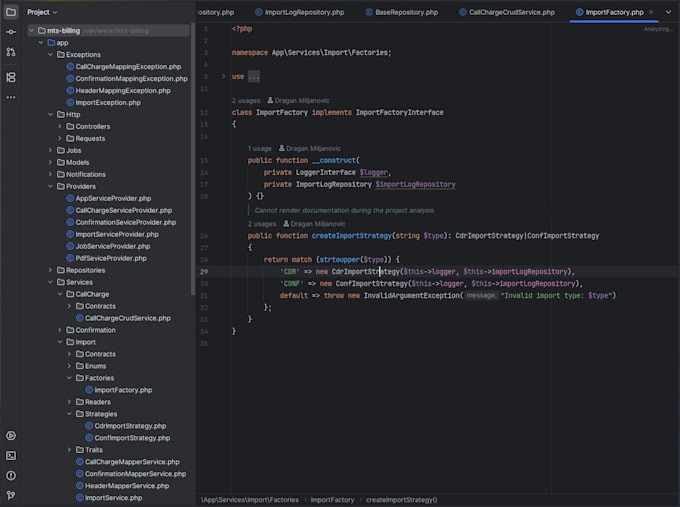The image size is (680, 507).
Task: Select the Enums folder under Import
Action: [91, 366]
